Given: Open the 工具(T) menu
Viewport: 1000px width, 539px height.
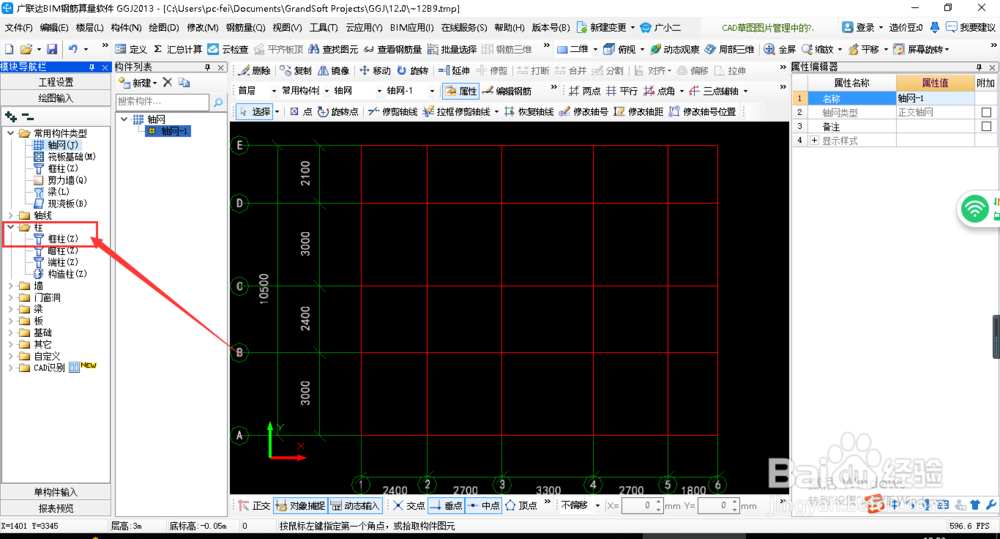Looking at the screenshot, I should click(x=324, y=27).
